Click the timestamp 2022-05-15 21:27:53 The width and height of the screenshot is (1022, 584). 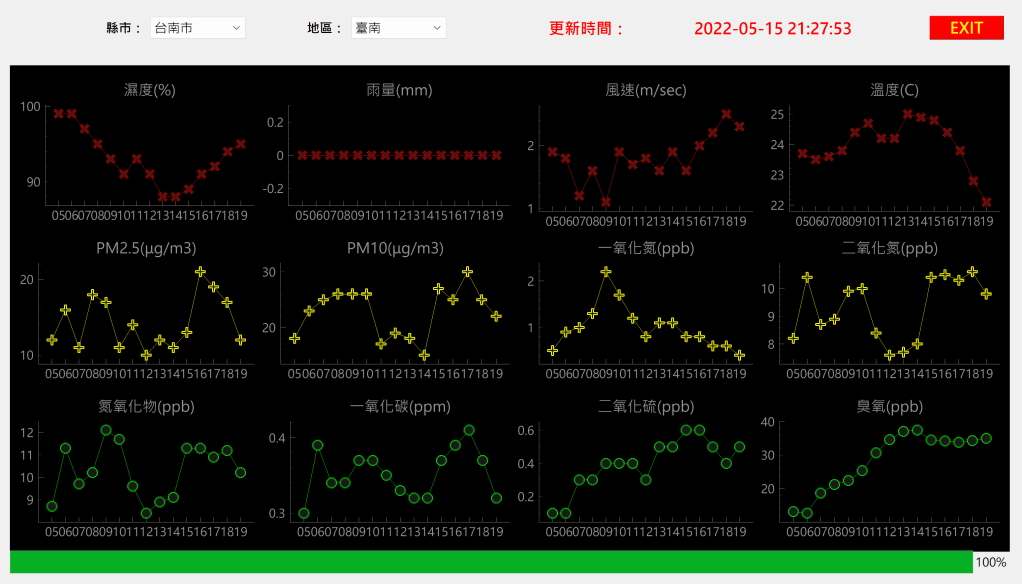pyautogui.click(x=772, y=28)
